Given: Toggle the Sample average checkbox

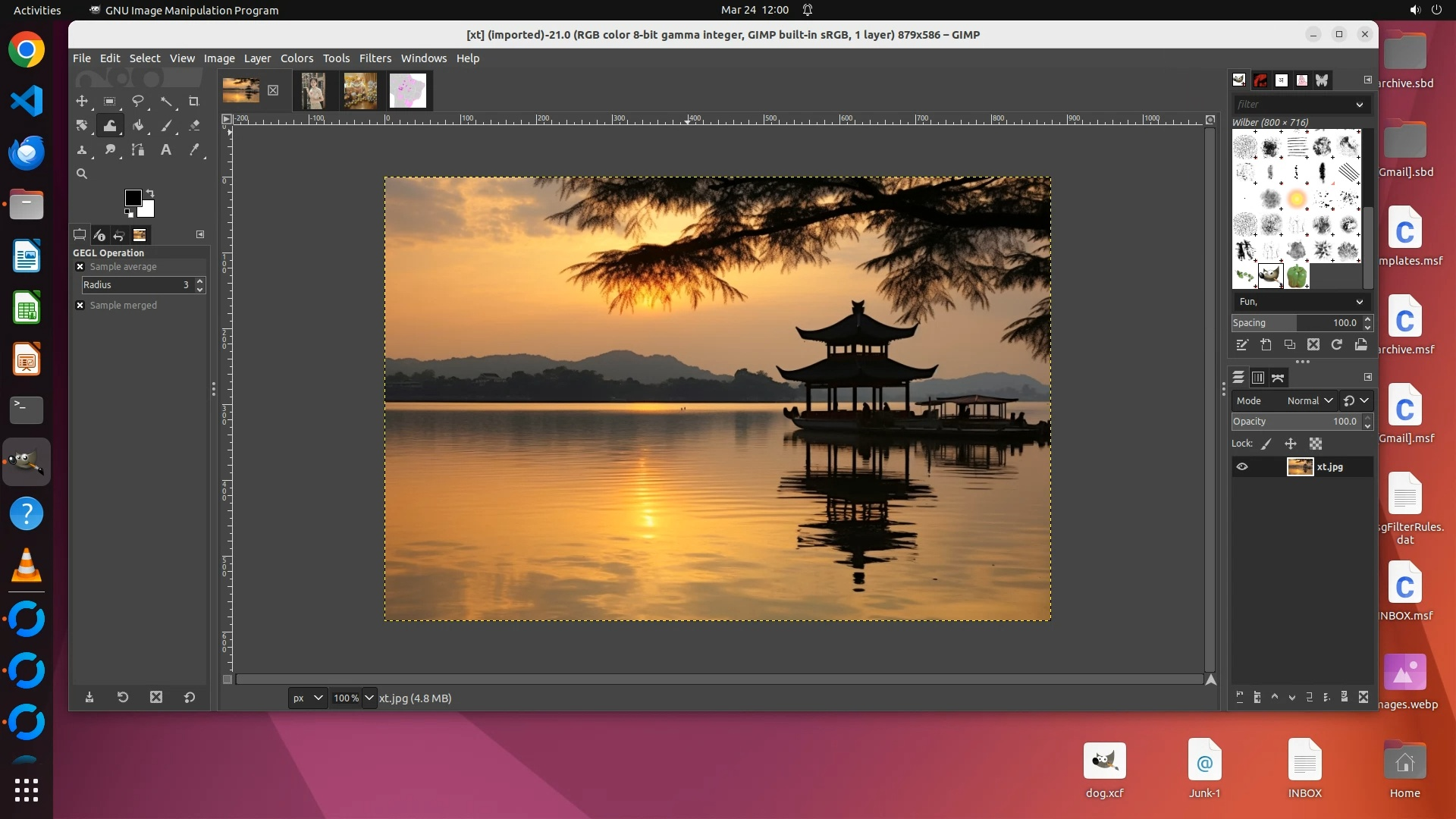Looking at the screenshot, I should point(80,267).
